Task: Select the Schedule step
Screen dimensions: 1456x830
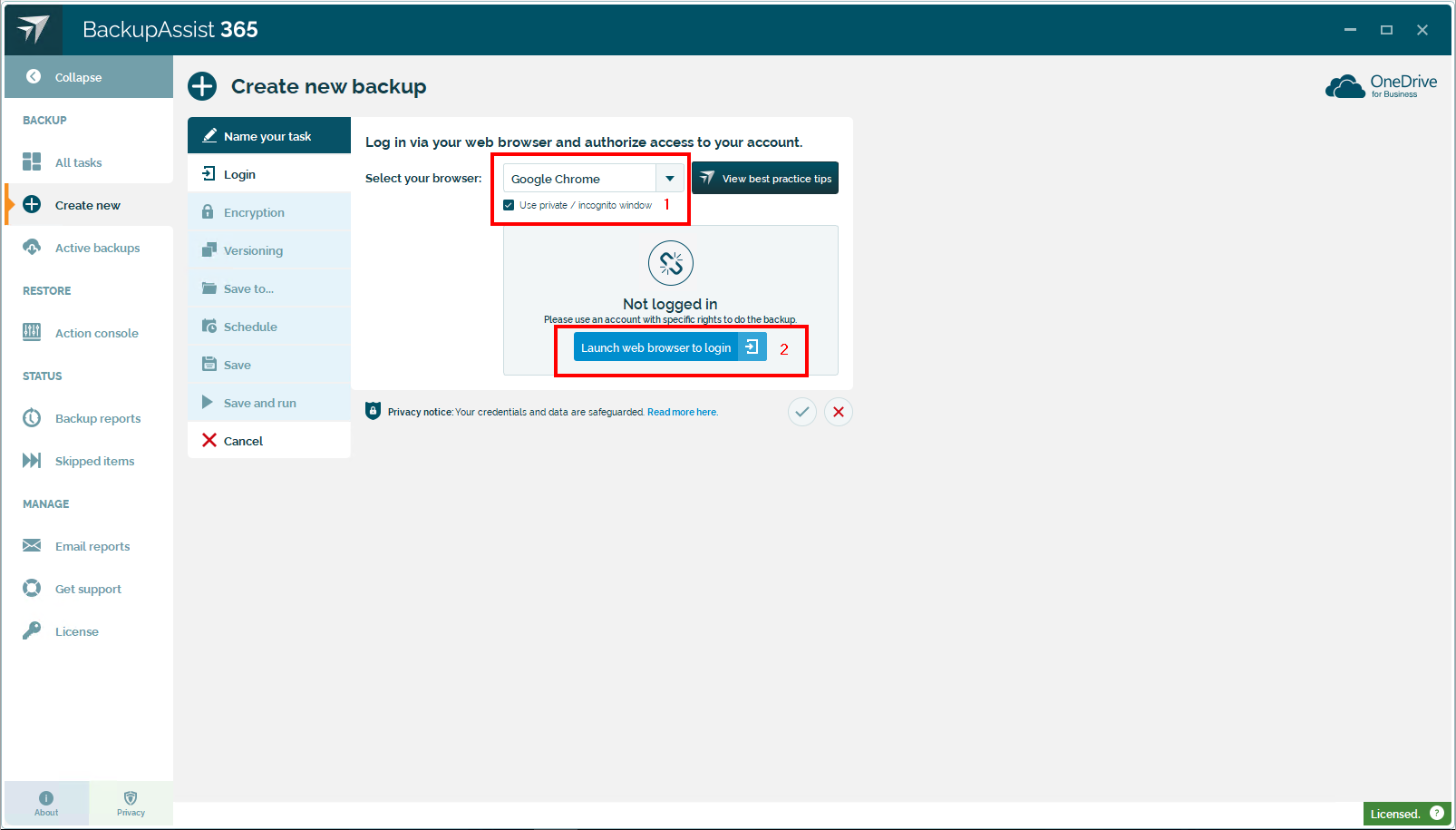Action: click(x=269, y=327)
